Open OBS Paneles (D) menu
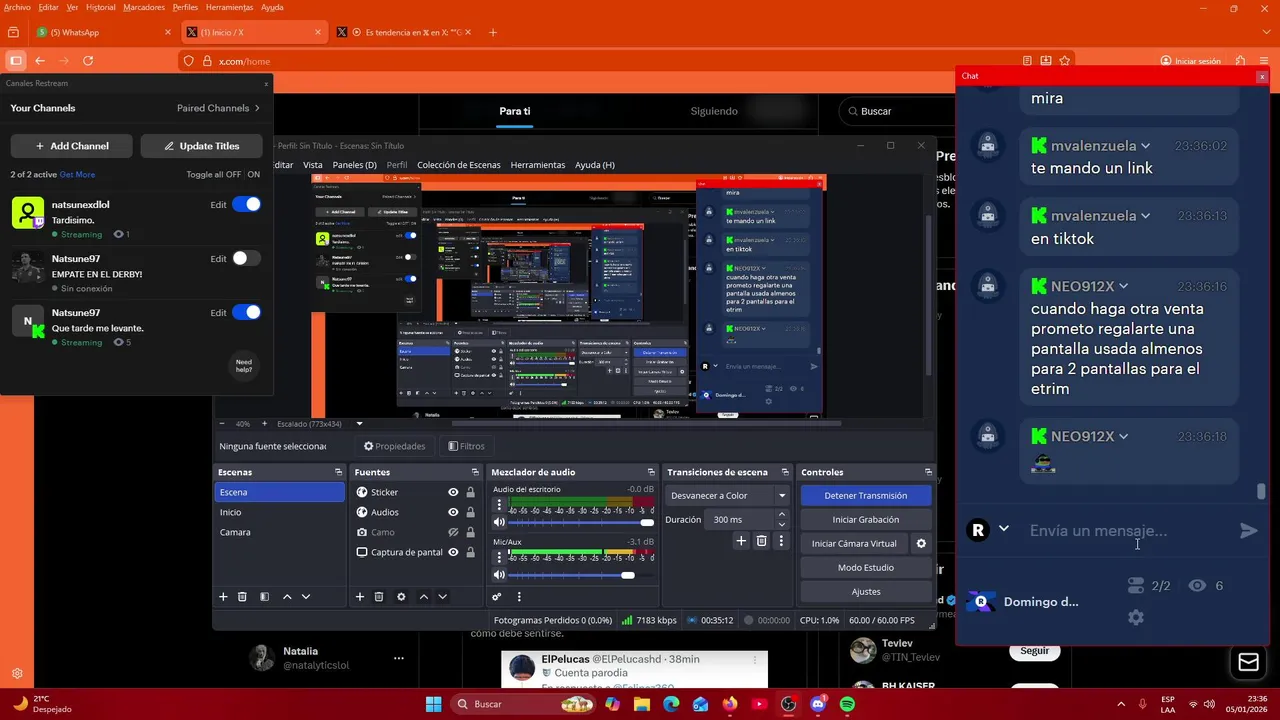Screen dimensions: 1280x720 pos(355,165)
